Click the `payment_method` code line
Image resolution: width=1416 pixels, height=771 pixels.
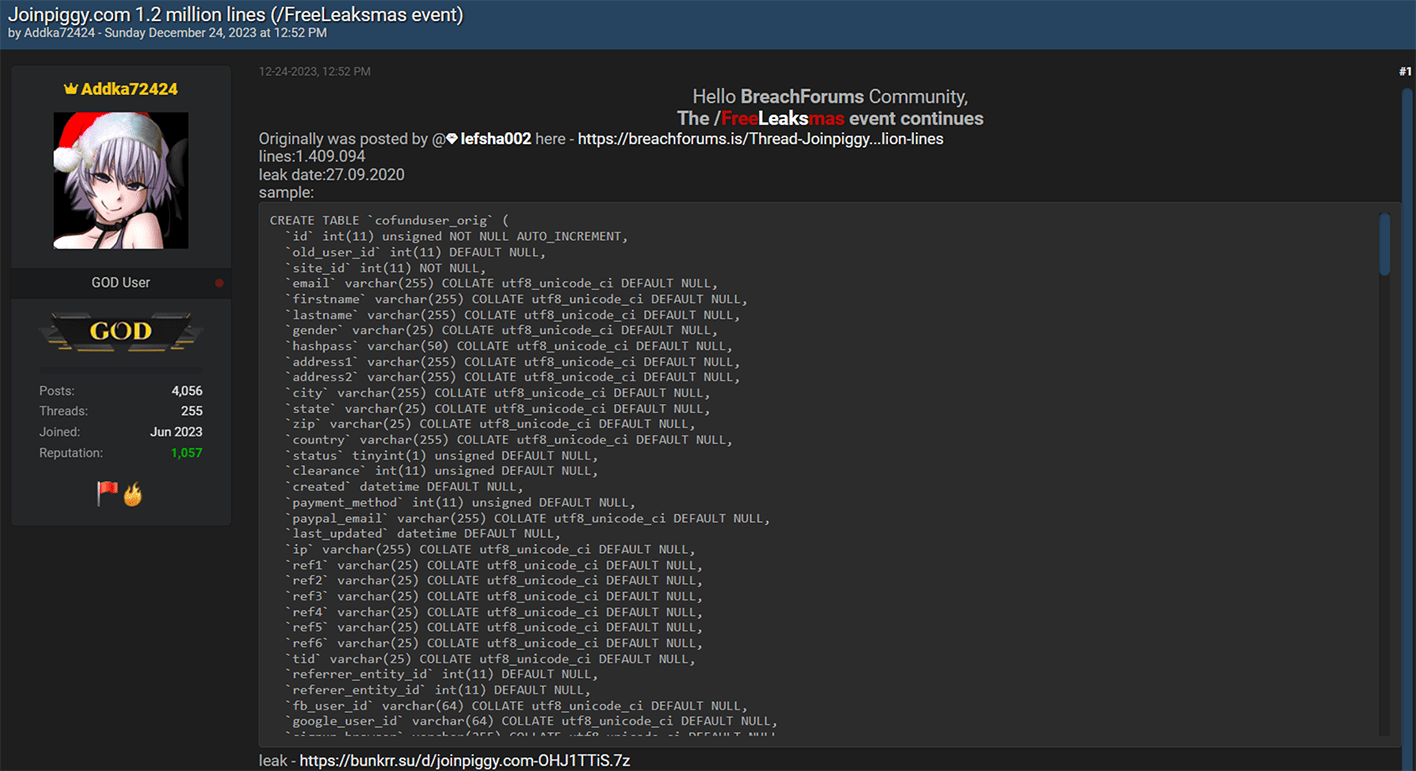pos(461,502)
